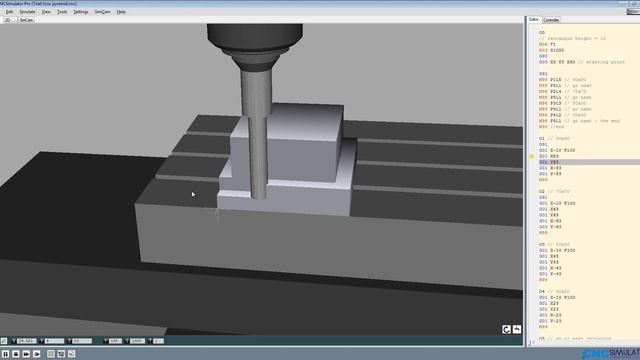The width and height of the screenshot is (640, 360).
Task: Click the 'O0' program start line
Action: pos(542,33)
